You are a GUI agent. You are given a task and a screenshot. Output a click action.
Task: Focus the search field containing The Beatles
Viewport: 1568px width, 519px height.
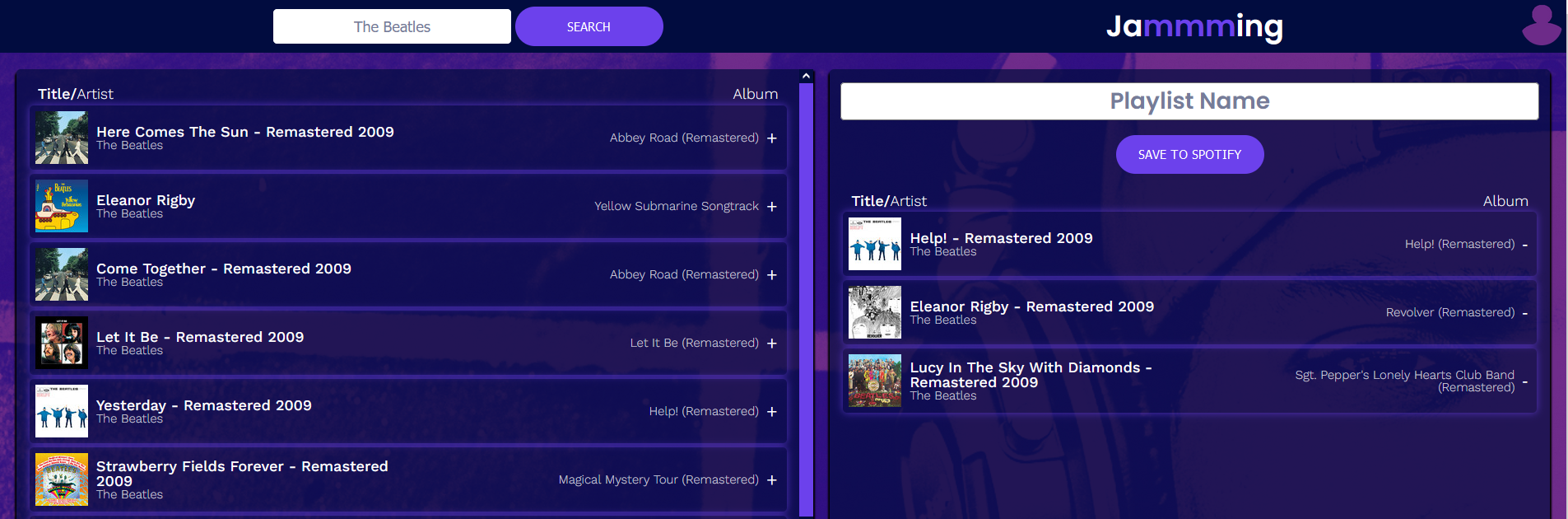tap(392, 26)
